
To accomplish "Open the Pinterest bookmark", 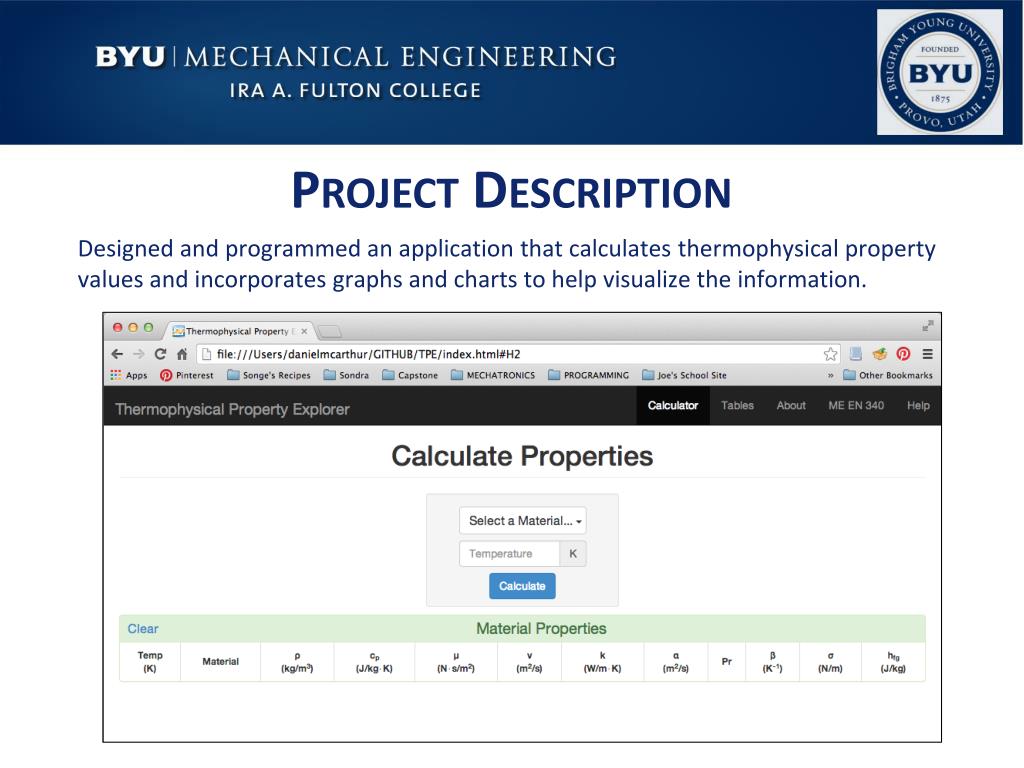I will point(187,376).
